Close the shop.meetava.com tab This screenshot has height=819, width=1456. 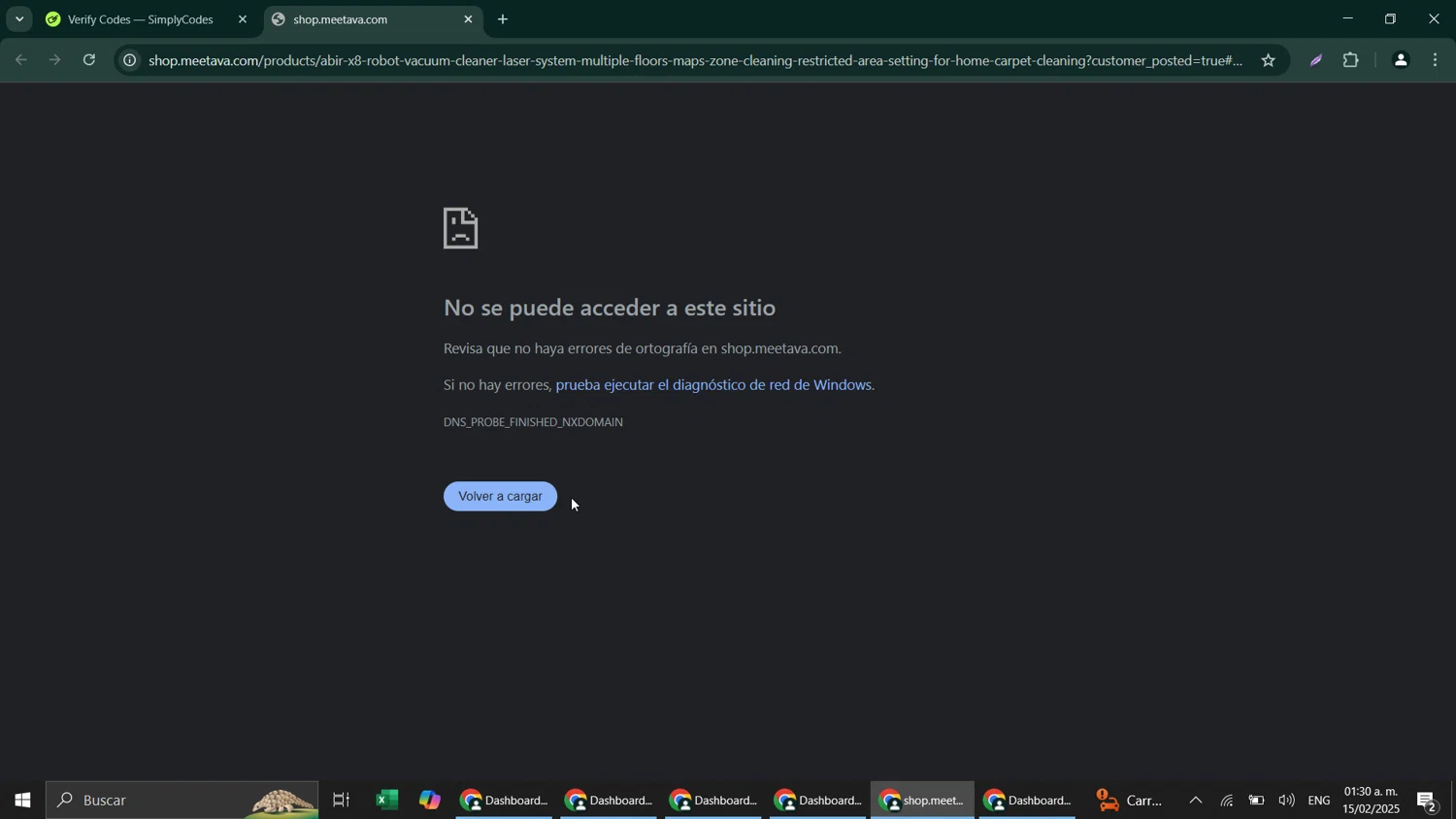click(x=469, y=19)
